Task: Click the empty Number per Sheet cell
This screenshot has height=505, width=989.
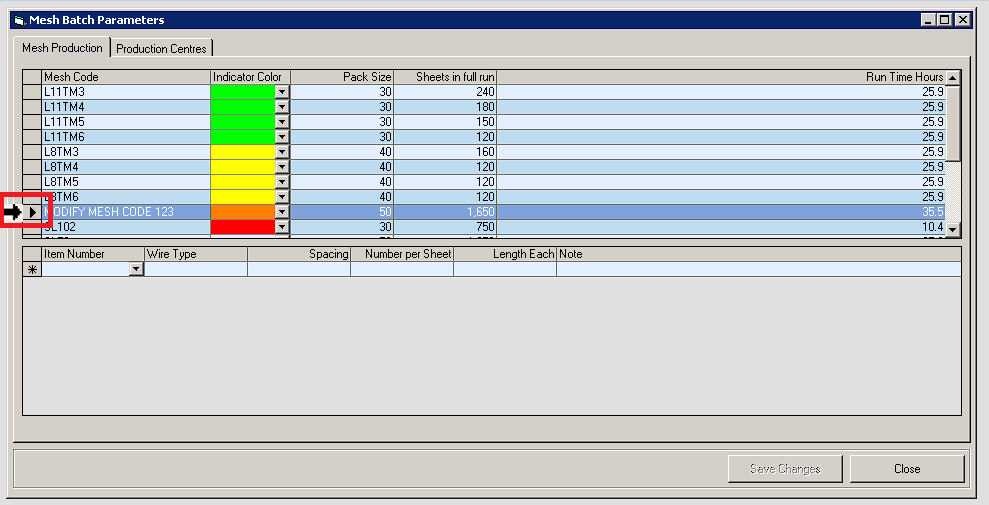Action: click(402, 269)
